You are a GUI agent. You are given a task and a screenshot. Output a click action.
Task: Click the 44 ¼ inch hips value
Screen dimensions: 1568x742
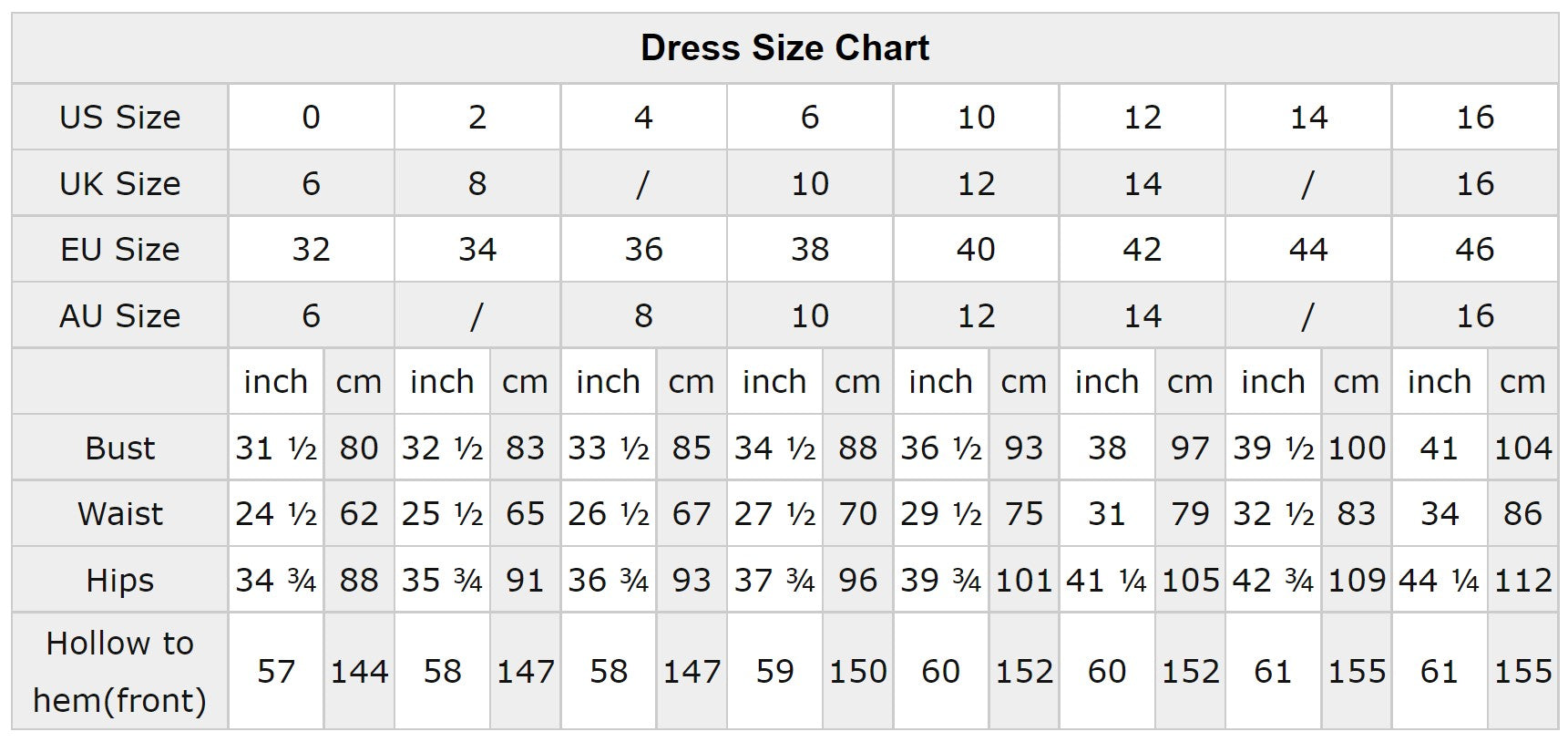coord(1439,581)
